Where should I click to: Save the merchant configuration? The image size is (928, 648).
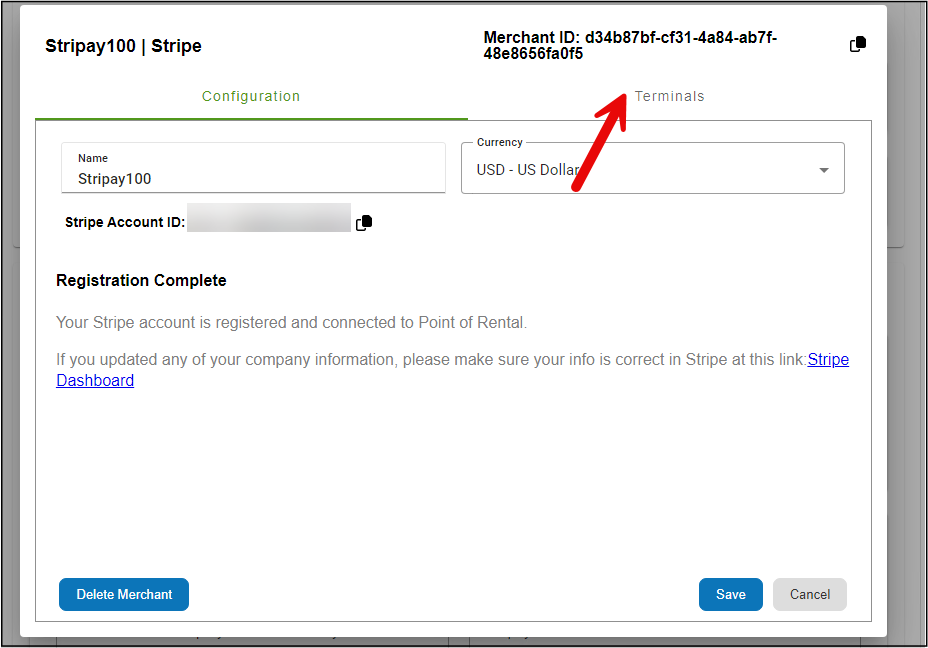[730, 594]
